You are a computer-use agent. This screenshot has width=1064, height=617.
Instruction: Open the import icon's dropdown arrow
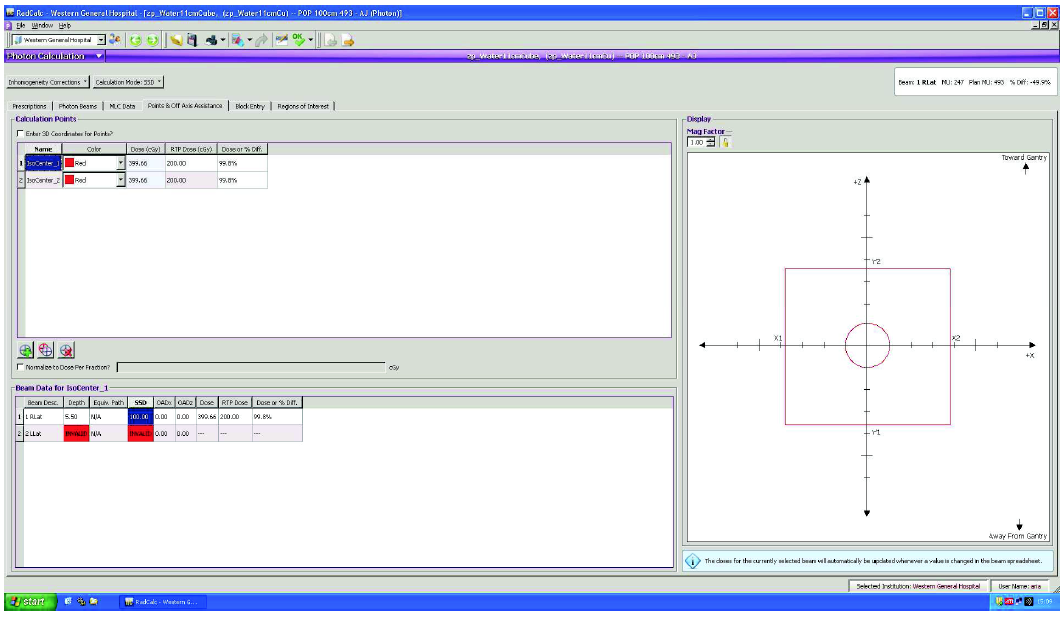pos(249,41)
